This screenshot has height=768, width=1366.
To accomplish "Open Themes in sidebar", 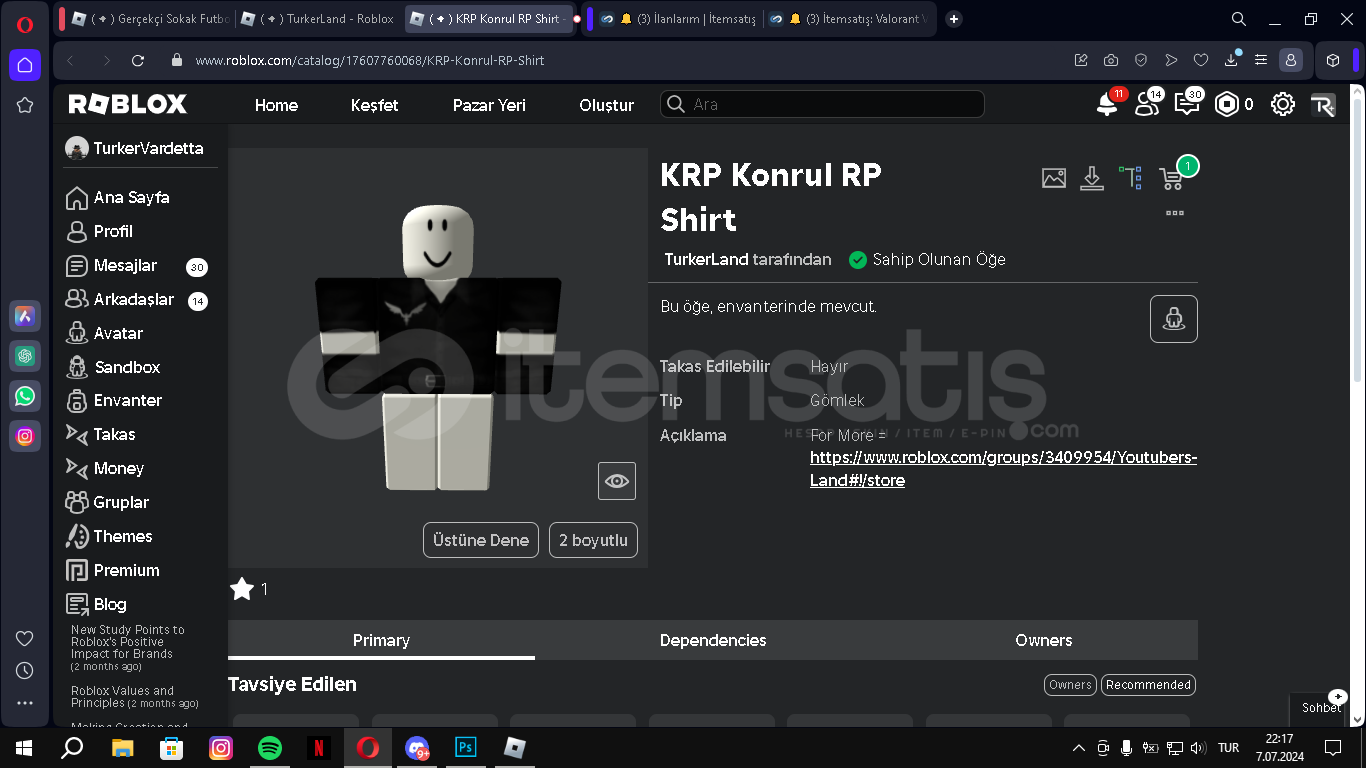I will point(109,536).
